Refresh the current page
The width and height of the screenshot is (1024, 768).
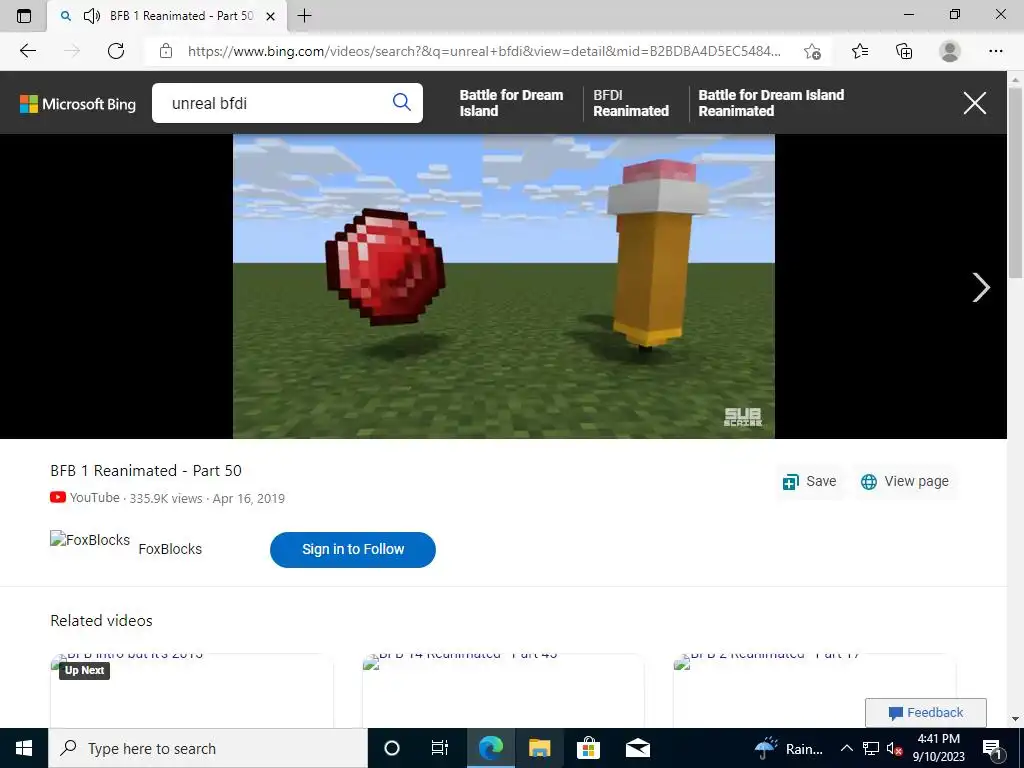point(116,51)
